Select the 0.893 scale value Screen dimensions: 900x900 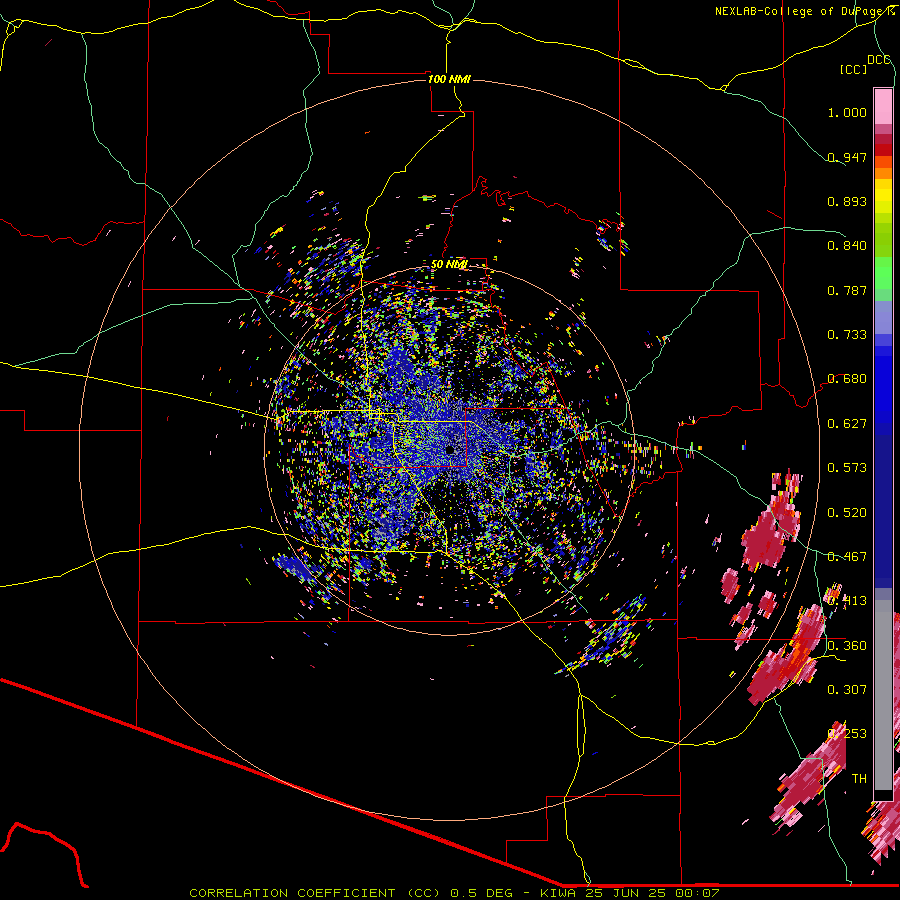coord(847,201)
